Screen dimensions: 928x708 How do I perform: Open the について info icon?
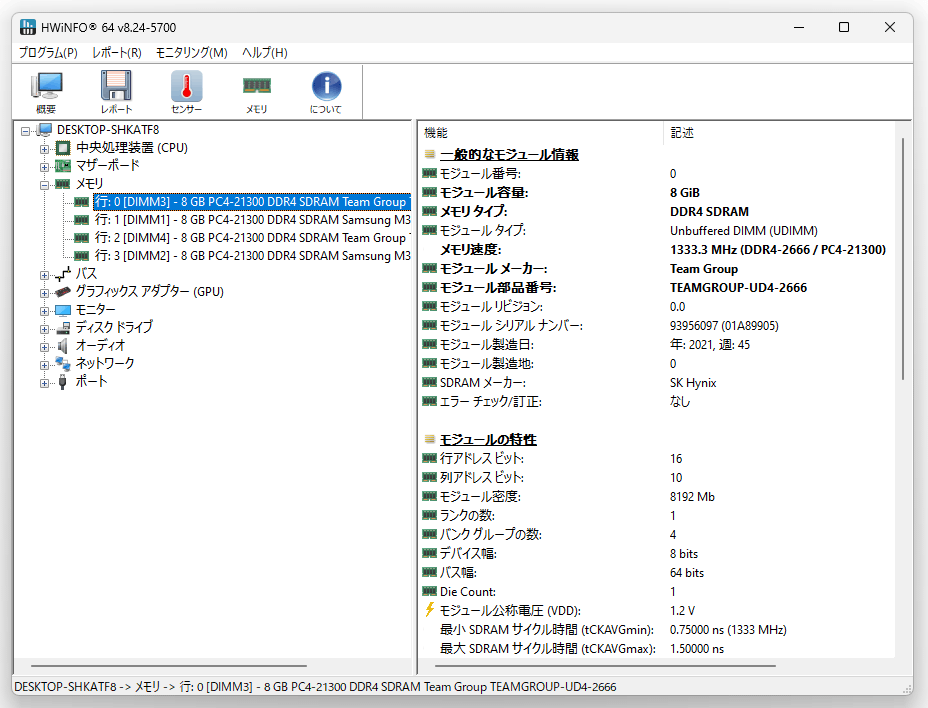point(326,92)
